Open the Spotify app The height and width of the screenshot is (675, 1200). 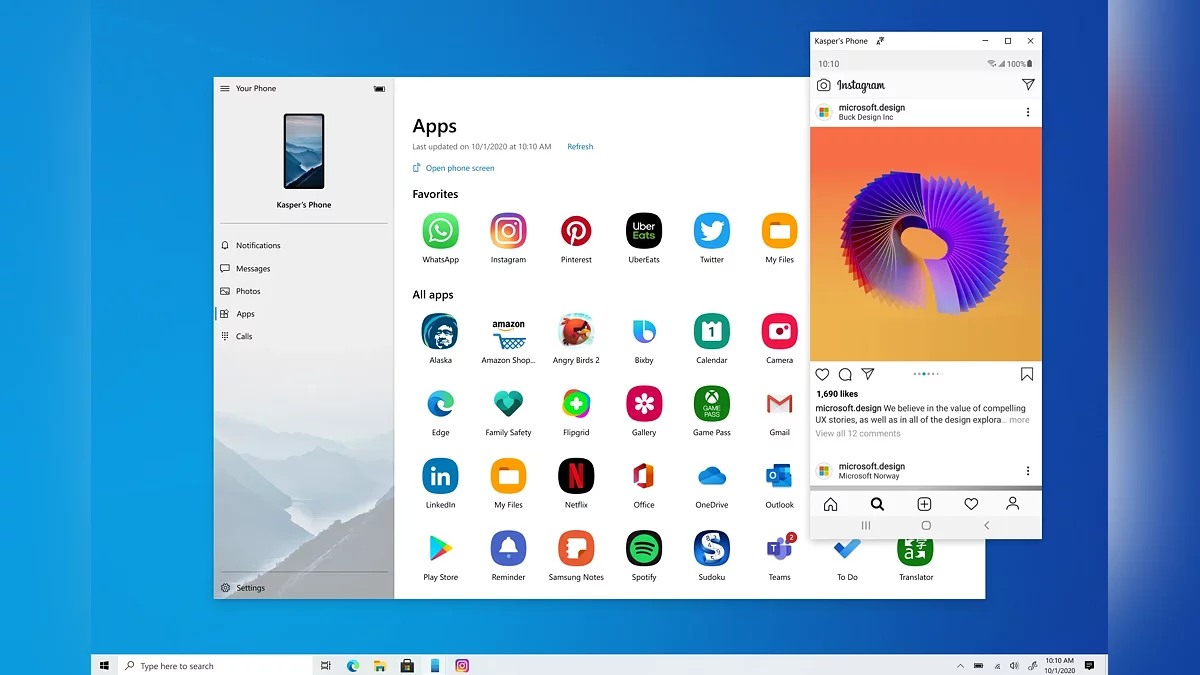coord(644,548)
